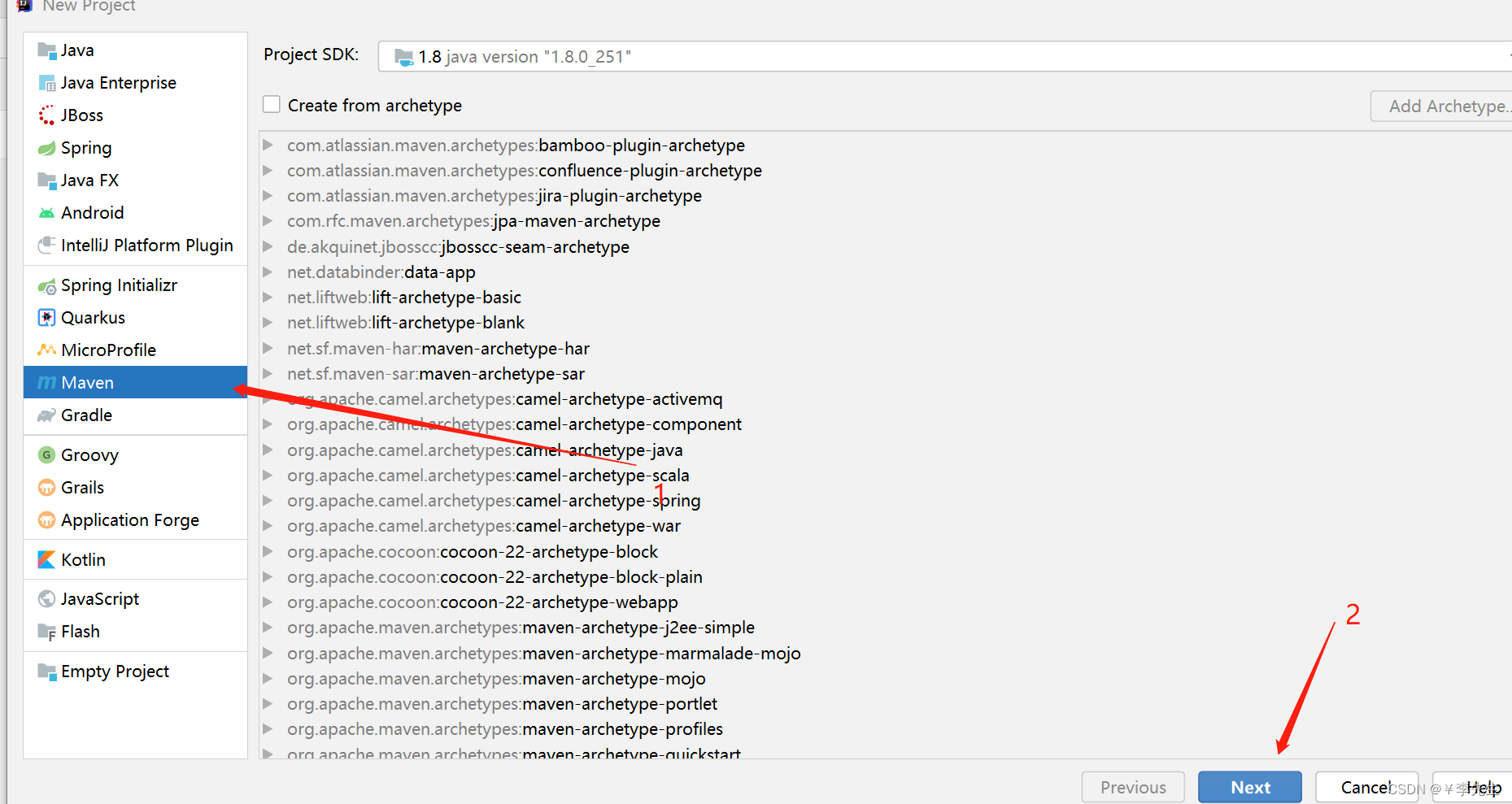
Task: Expand bamboo-plugin-archetype node
Action: (x=268, y=145)
